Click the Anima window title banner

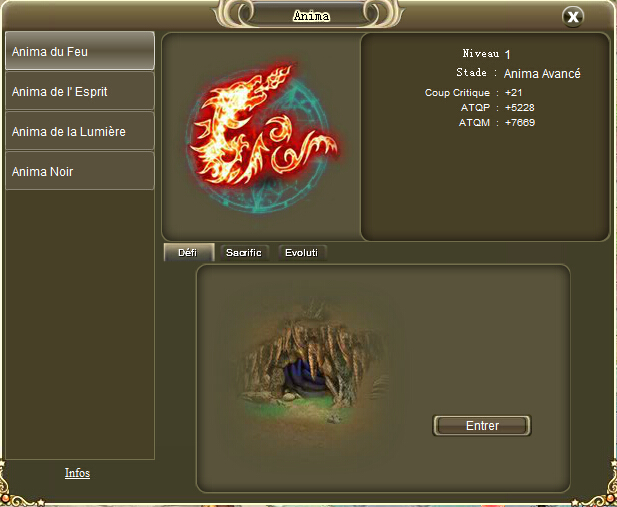click(311, 16)
